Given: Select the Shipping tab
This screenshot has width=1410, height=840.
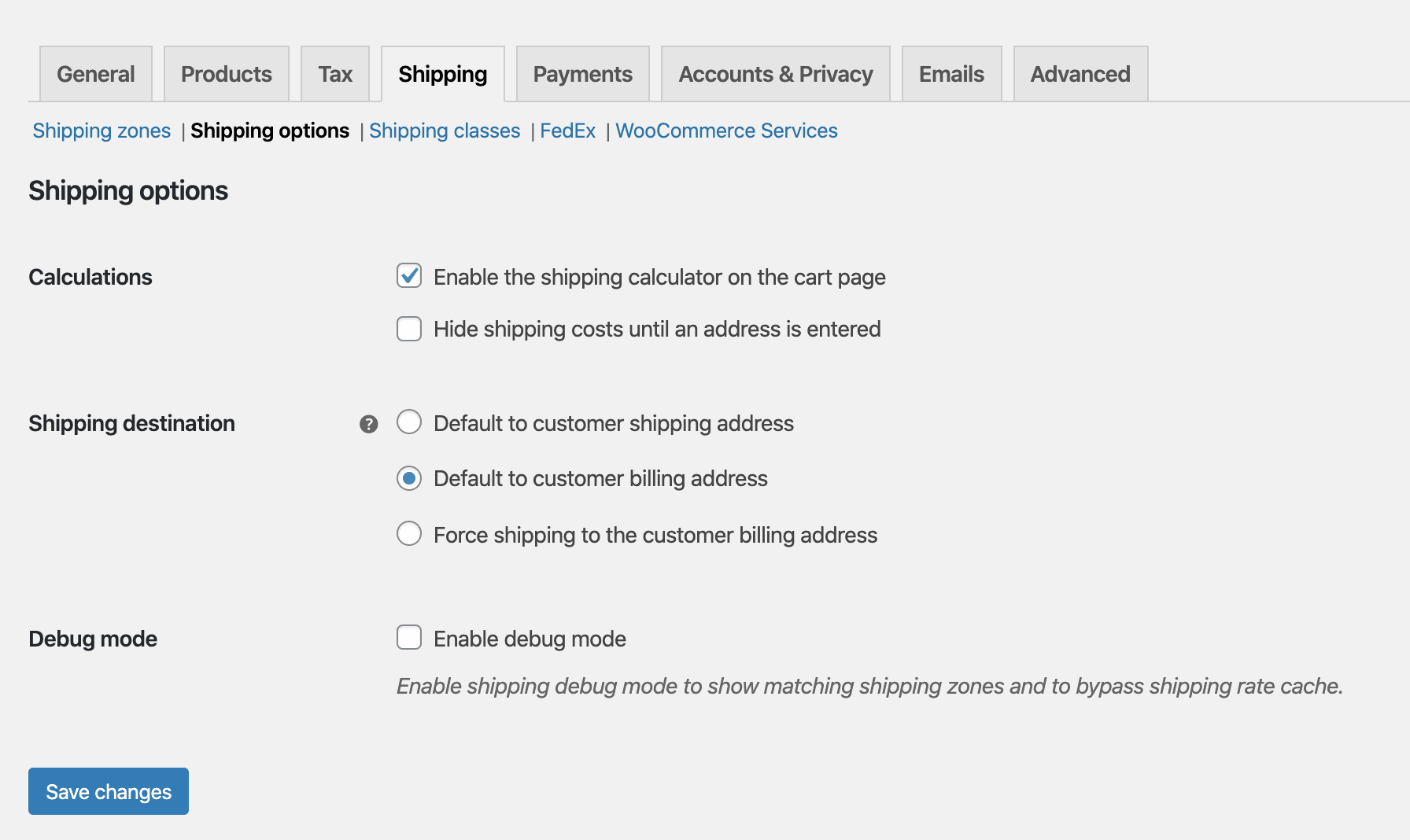Looking at the screenshot, I should pos(443,74).
